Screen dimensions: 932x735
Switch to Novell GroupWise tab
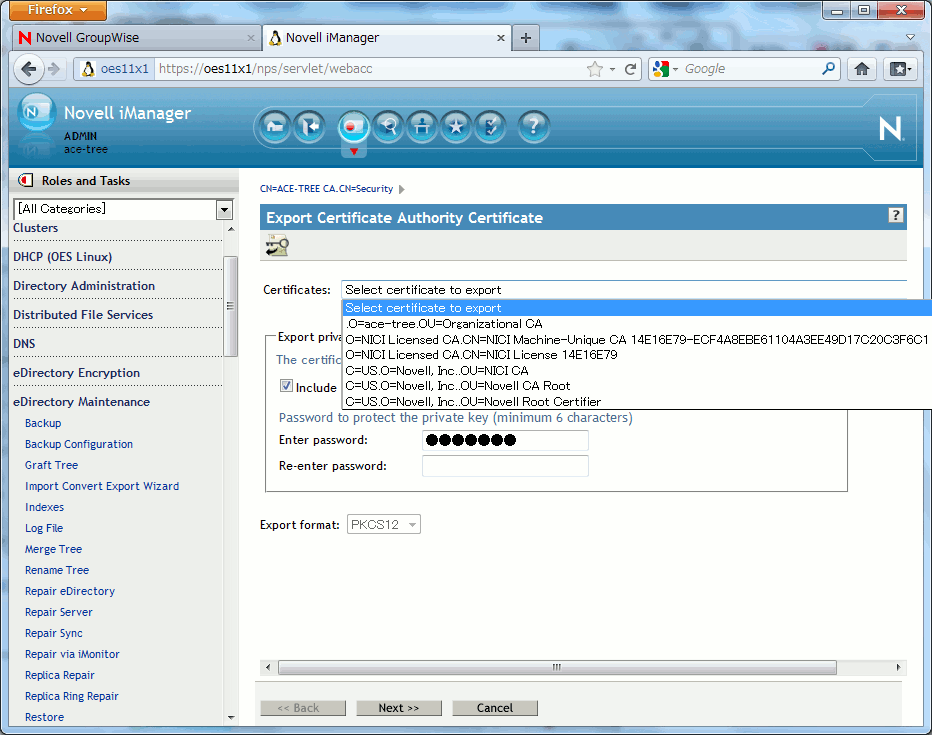(x=137, y=38)
